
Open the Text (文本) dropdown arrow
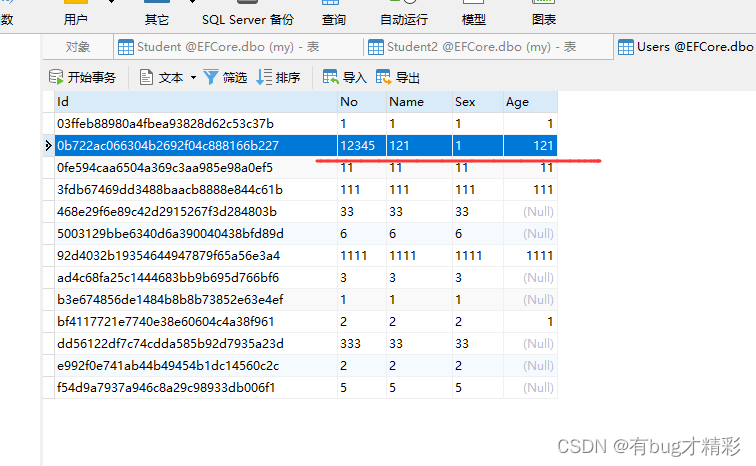(x=193, y=77)
